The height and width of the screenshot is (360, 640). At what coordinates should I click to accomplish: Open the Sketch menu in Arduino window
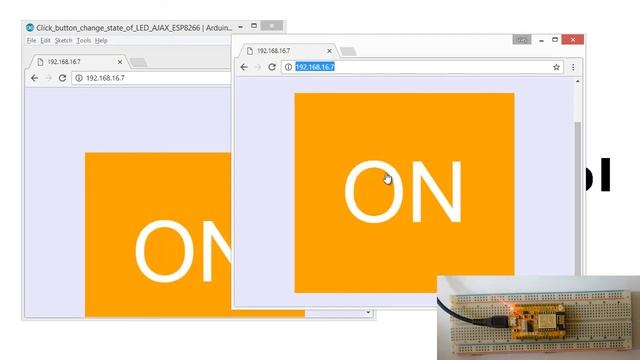point(63,40)
